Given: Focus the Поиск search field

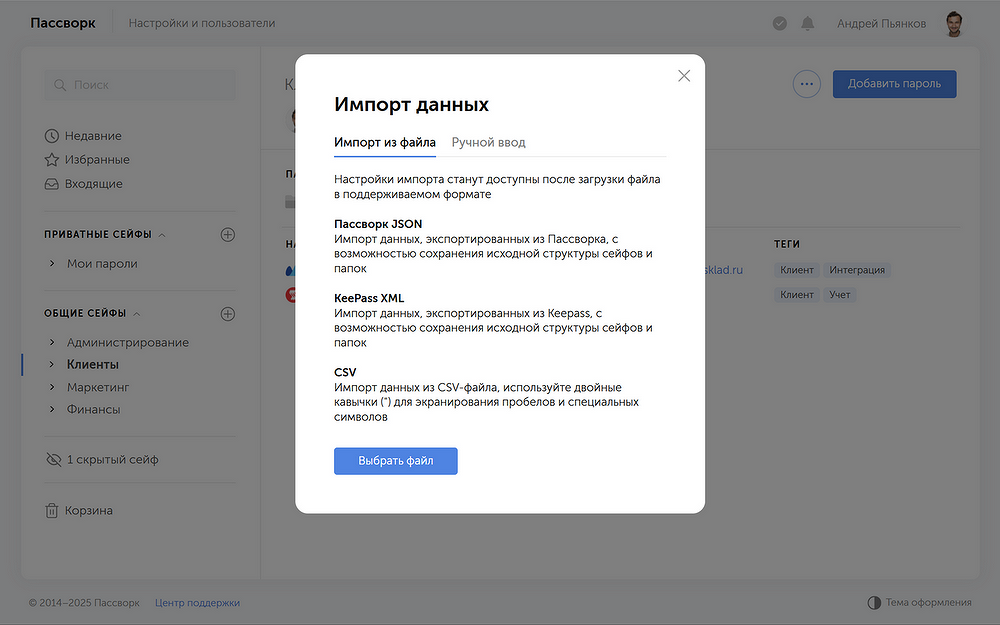Looking at the screenshot, I should 140,85.
